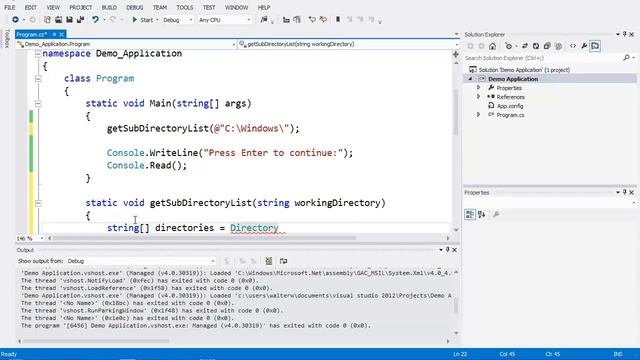
Task: Collapse the namespace Demo_Application block
Action: (38, 53)
